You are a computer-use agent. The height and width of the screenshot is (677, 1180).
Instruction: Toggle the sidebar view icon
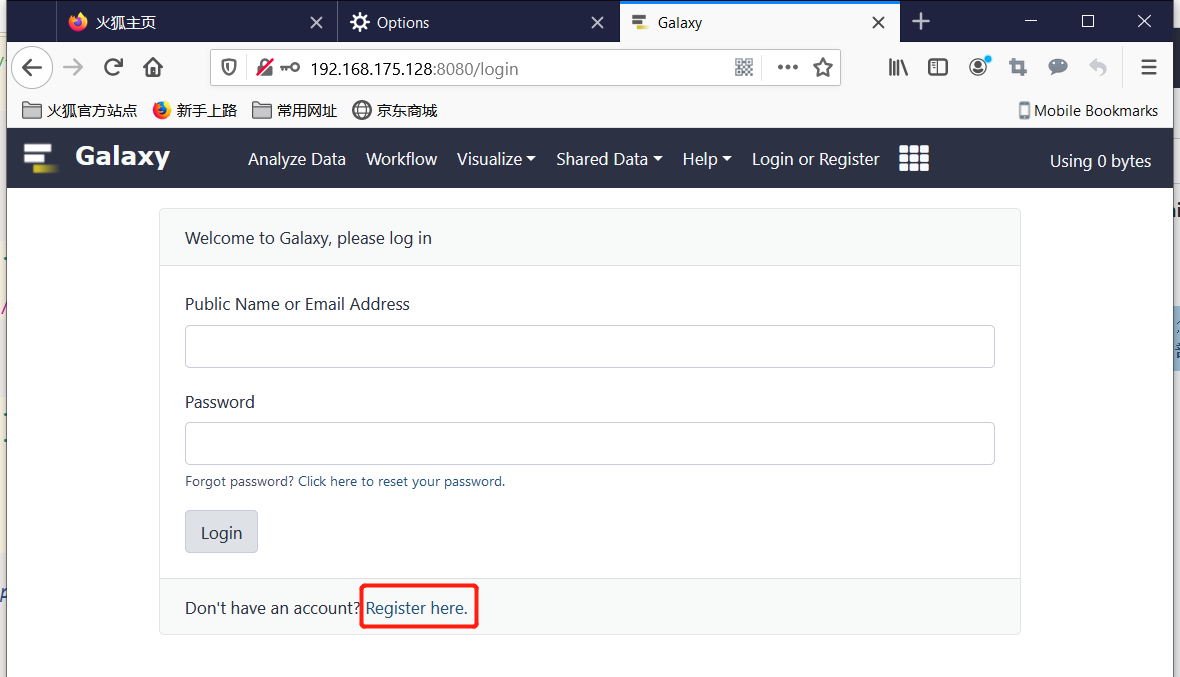pyautogui.click(x=938, y=67)
